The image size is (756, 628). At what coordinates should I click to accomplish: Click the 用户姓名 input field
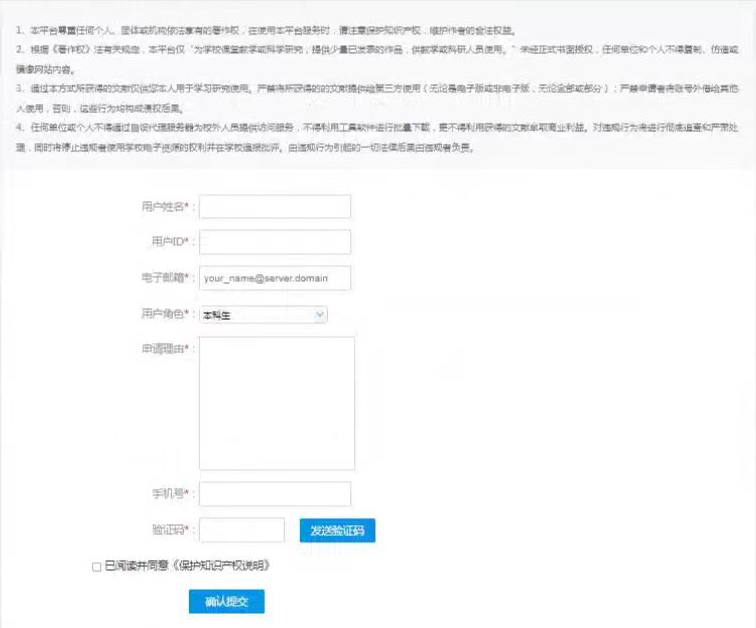click(x=276, y=206)
